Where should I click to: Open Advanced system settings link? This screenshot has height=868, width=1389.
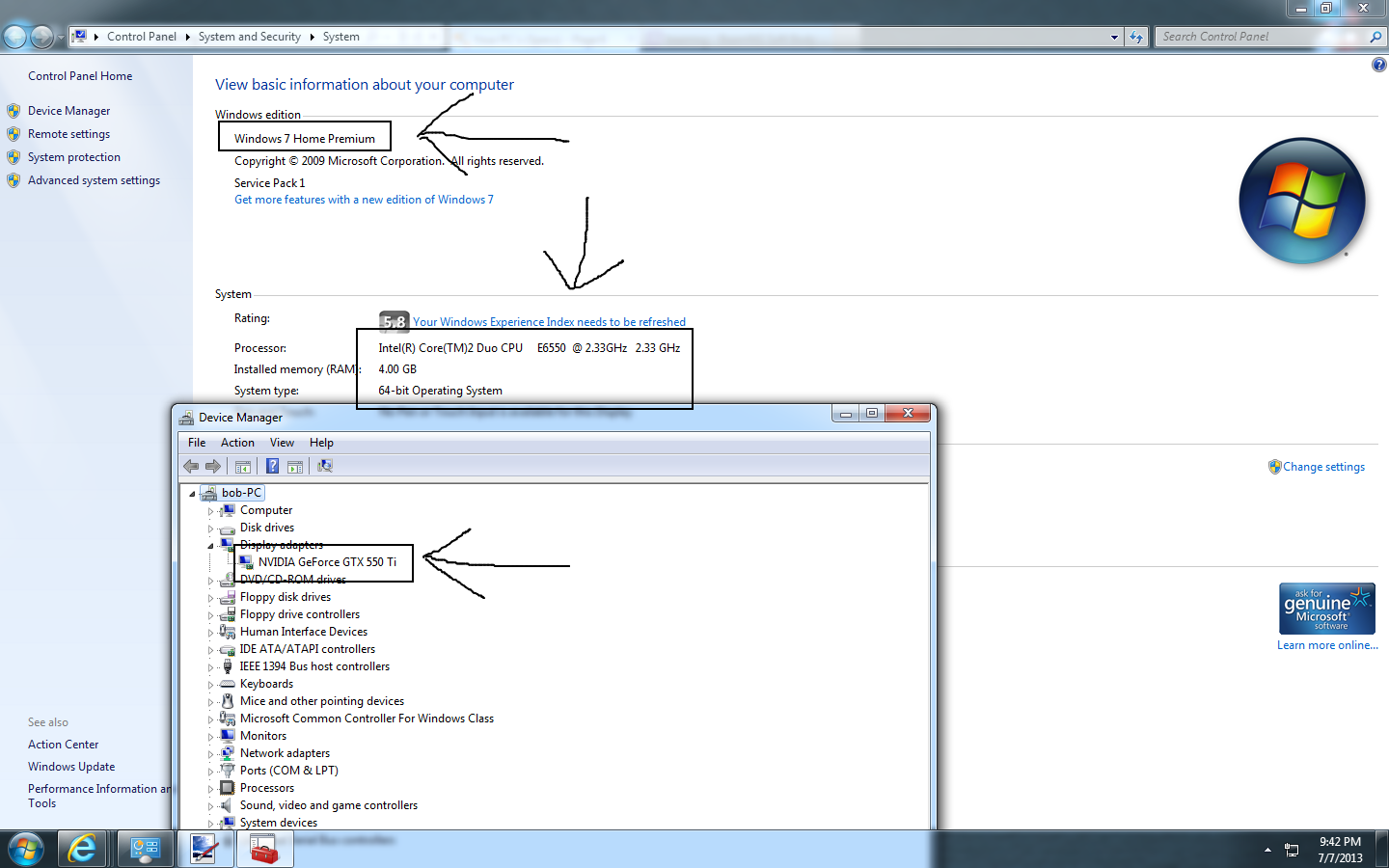click(x=94, y=180)
